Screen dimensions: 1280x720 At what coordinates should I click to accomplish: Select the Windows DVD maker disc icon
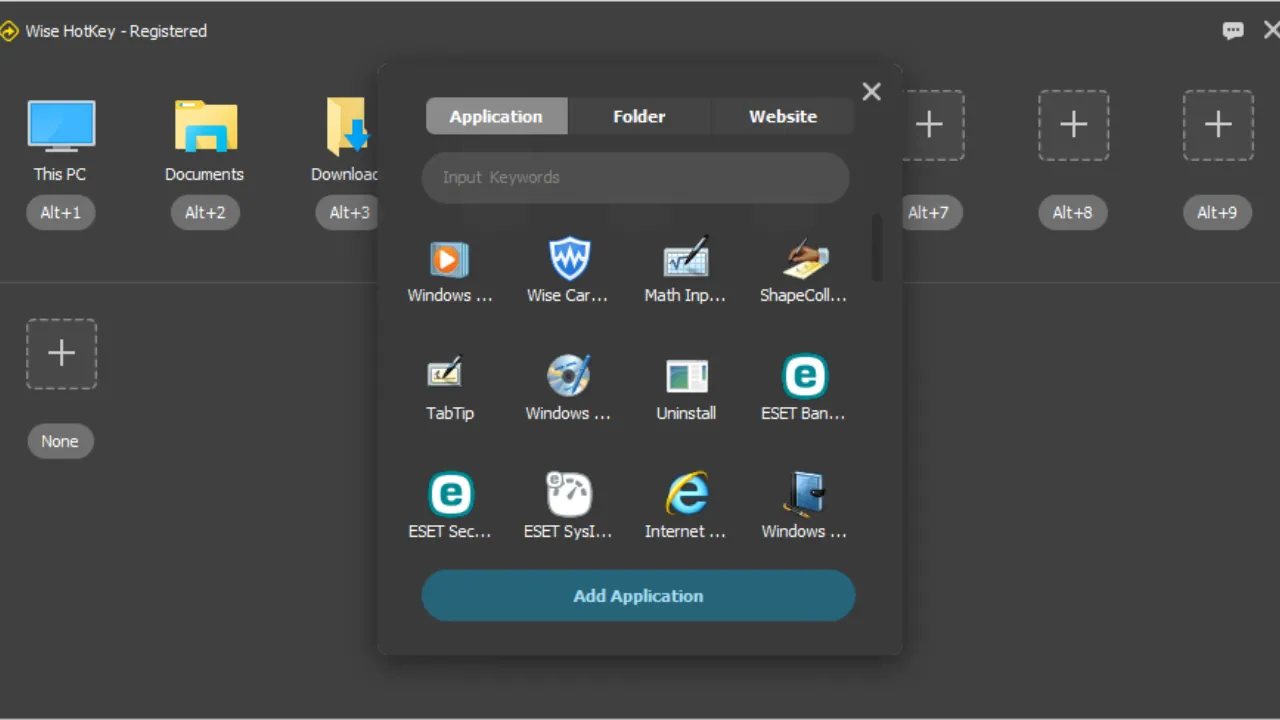(568, 375)
